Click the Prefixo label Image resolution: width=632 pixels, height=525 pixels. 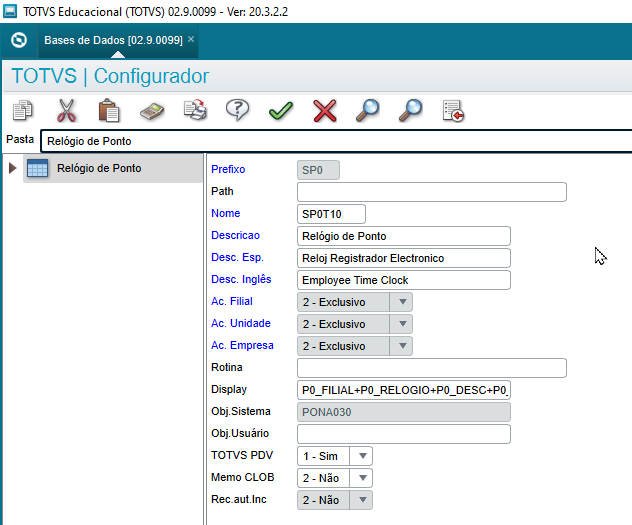click(x=228, y=169)
